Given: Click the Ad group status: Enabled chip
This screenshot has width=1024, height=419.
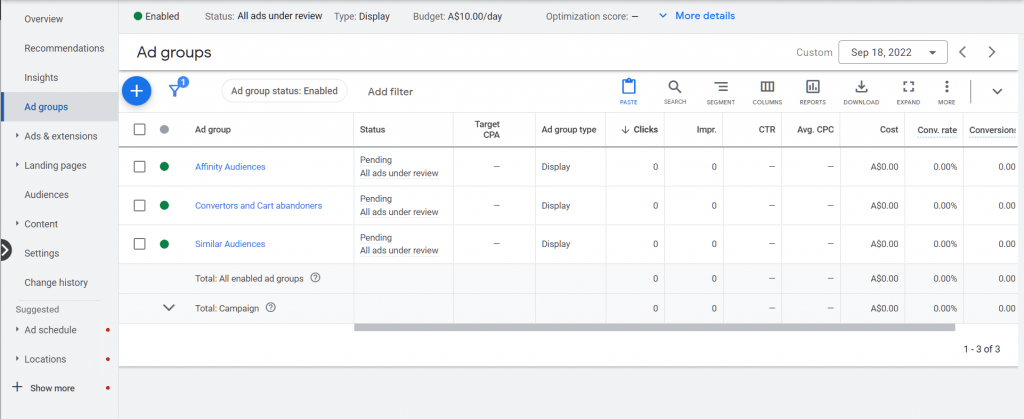Looking at the screenshot, I should (284, 91).
